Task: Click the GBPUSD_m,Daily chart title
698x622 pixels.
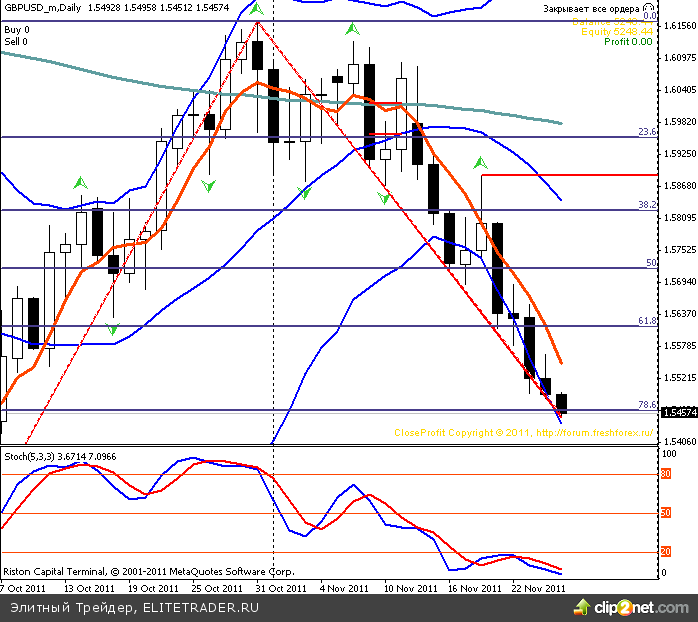Action: pos(42,7)
